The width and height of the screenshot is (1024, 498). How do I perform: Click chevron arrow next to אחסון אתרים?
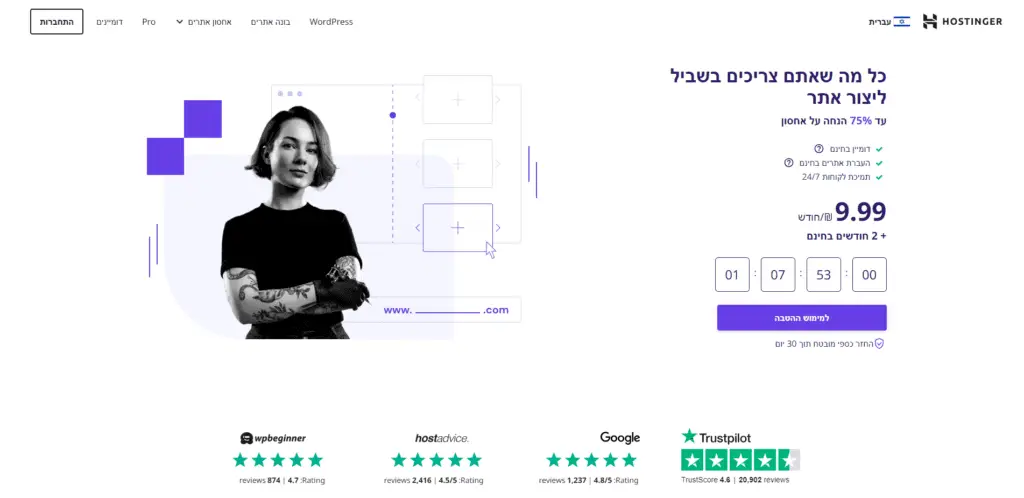[x=180, y=22]
